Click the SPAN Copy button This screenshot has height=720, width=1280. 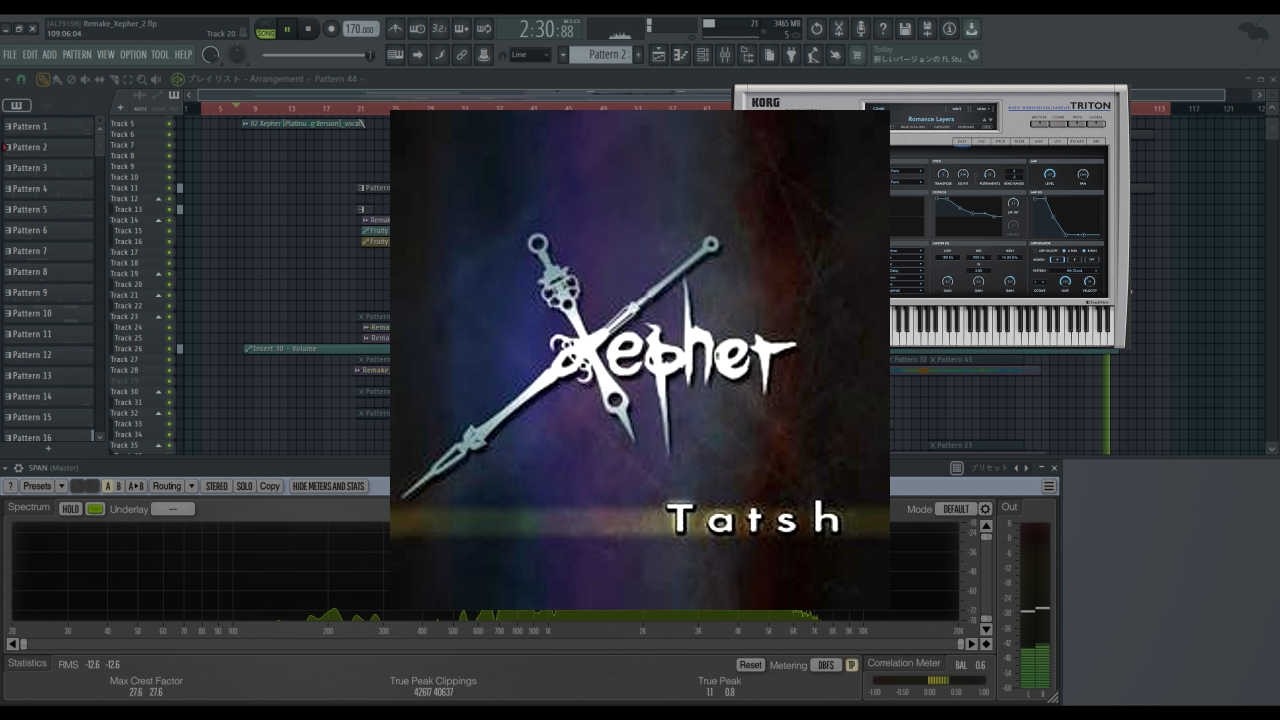pos(270,486)
